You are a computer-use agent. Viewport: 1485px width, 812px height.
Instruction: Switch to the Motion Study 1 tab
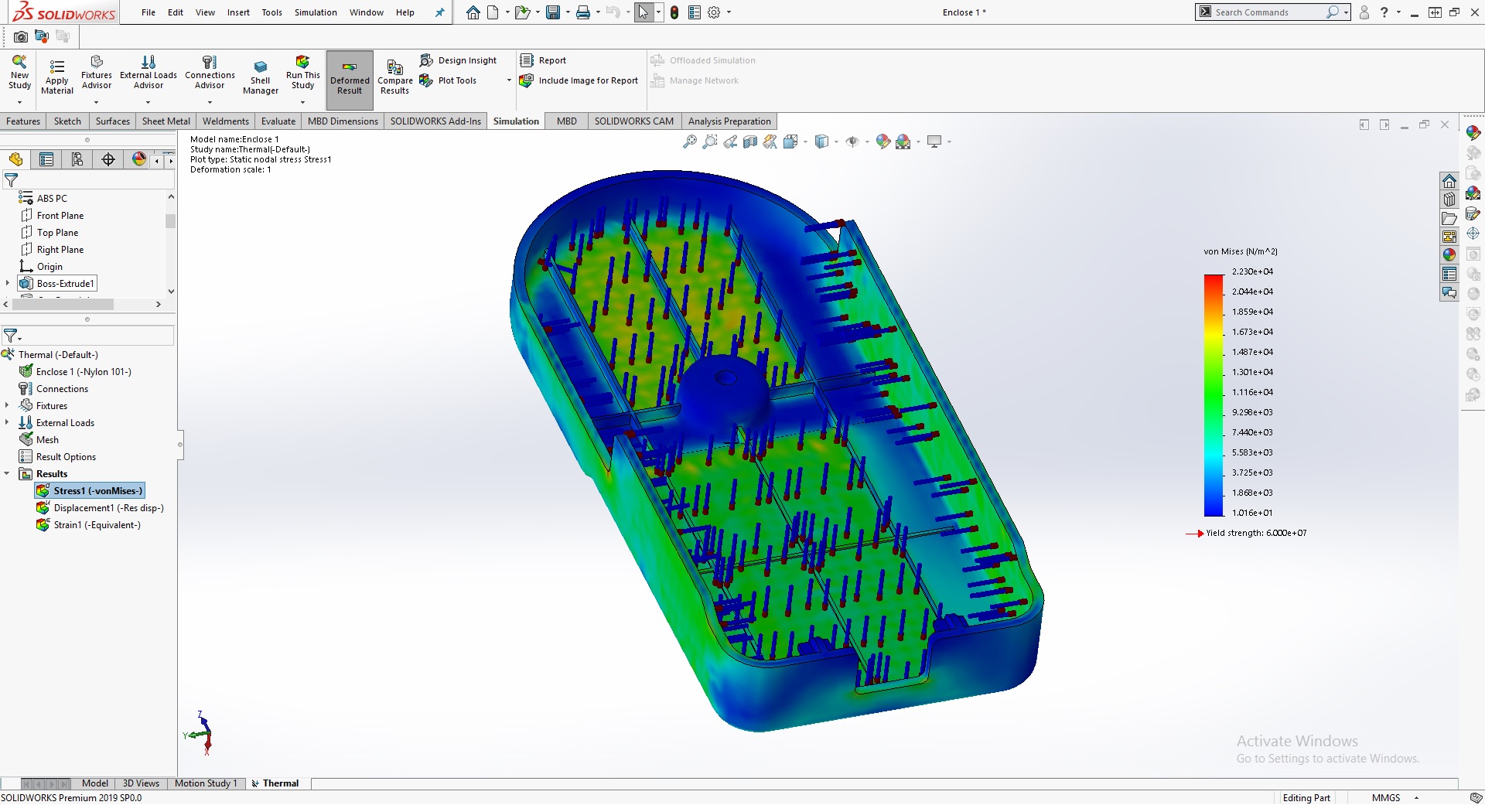[205, 783]
